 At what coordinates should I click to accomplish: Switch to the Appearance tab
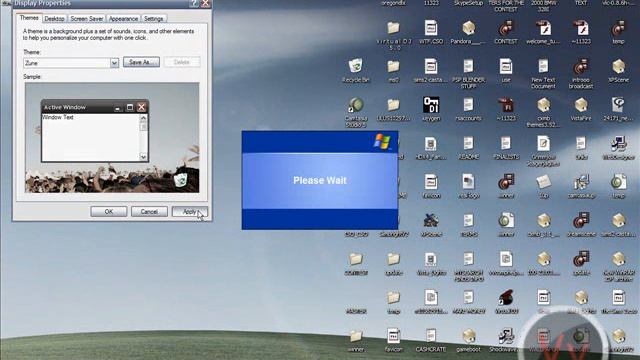pyautogui.click(x=123, y=19)
